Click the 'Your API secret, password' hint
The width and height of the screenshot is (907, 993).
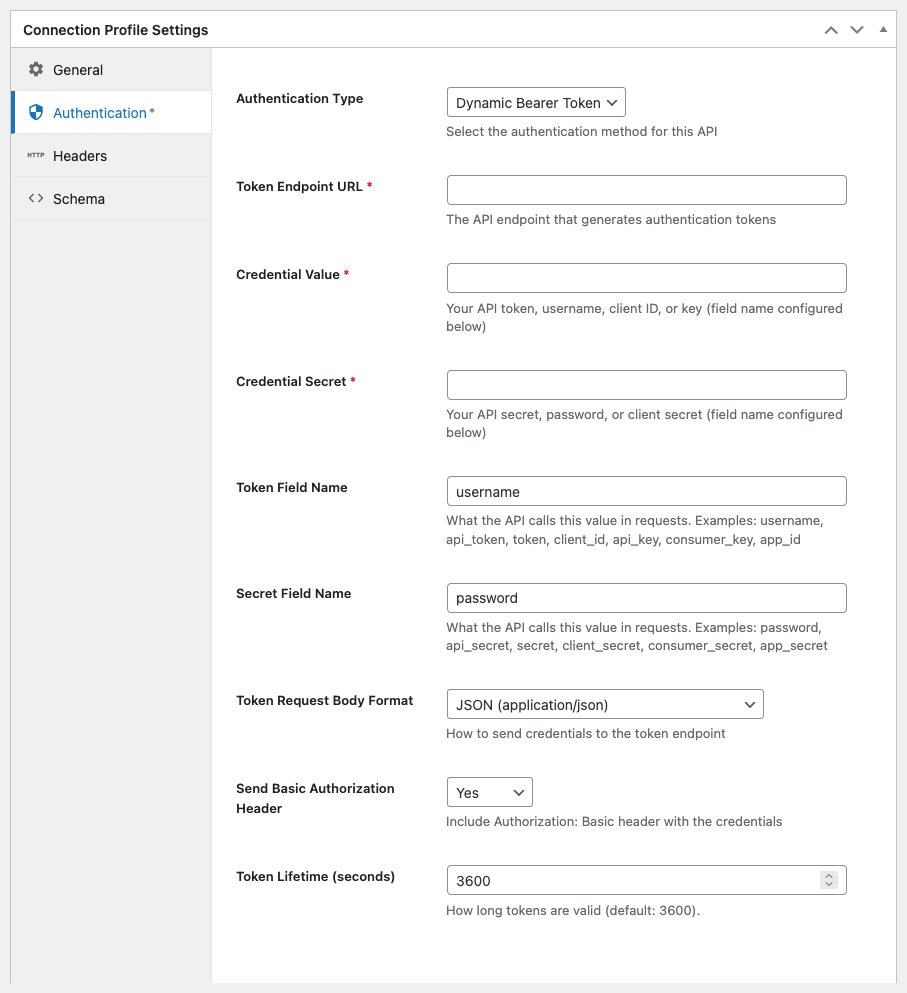point(644,423)
